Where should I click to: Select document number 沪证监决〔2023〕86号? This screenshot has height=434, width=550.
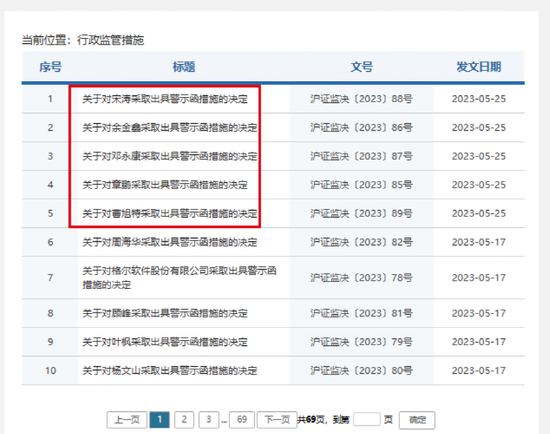[361, 128]
